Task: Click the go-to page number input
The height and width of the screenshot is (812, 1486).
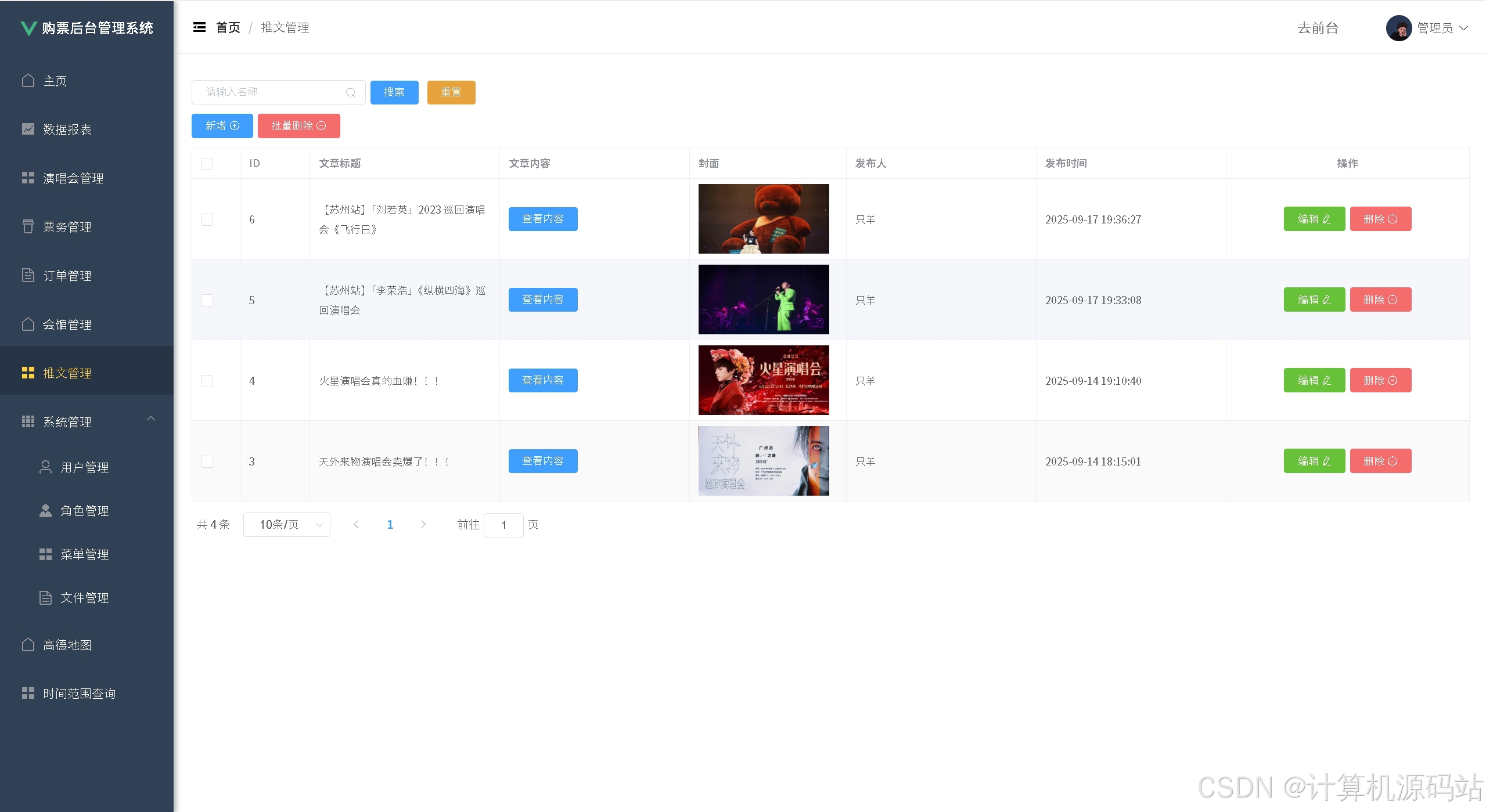Action: click(x=503, y=525)
